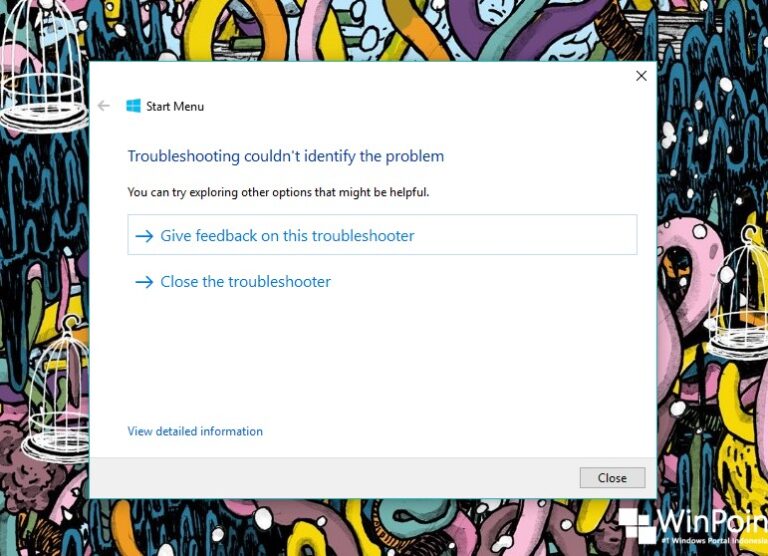Click the arrow icon beside Close the troubleshooter

point(144,282)
